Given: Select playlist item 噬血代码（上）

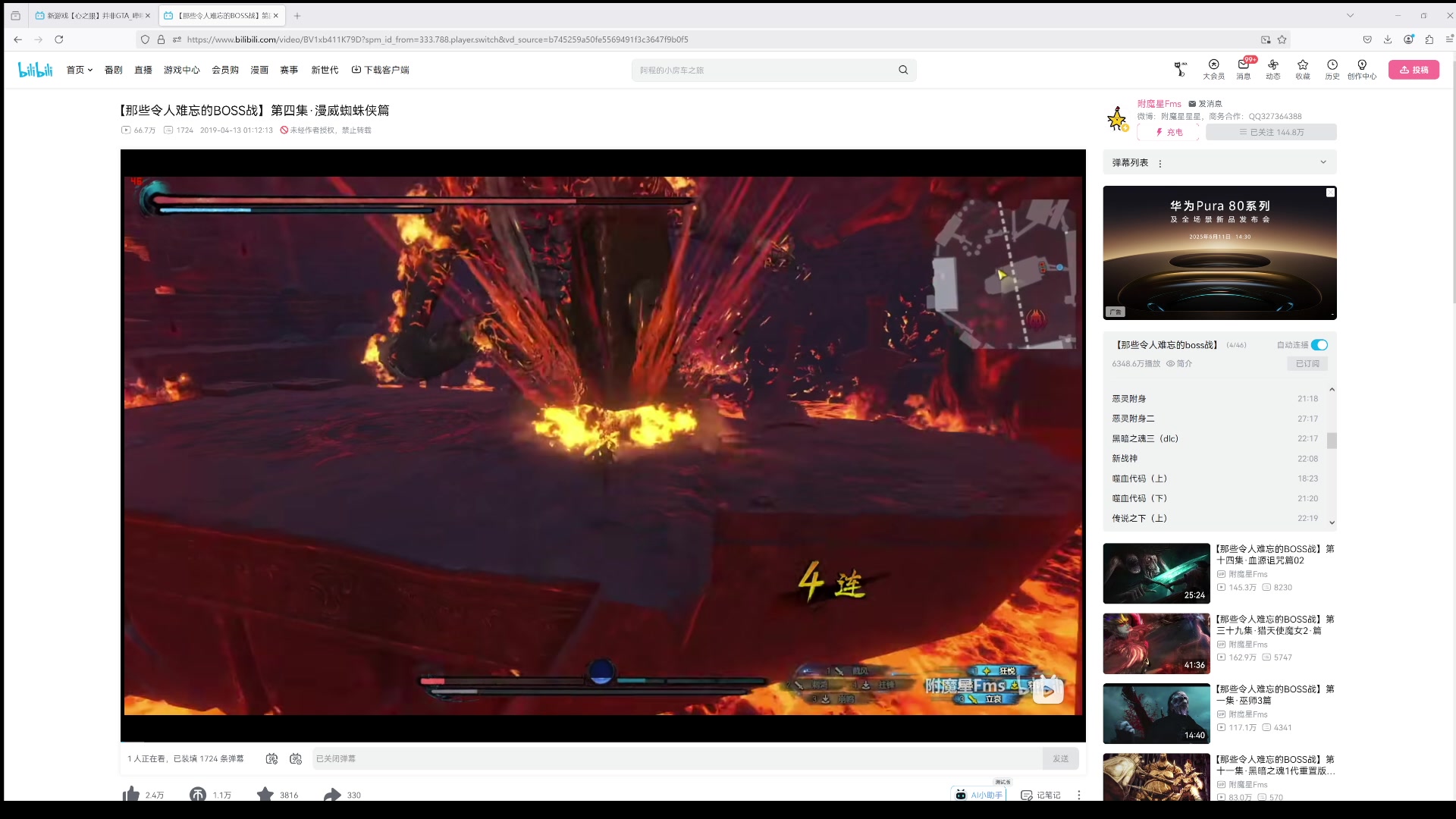Looking at the screenshot, I should point(1215,479).
